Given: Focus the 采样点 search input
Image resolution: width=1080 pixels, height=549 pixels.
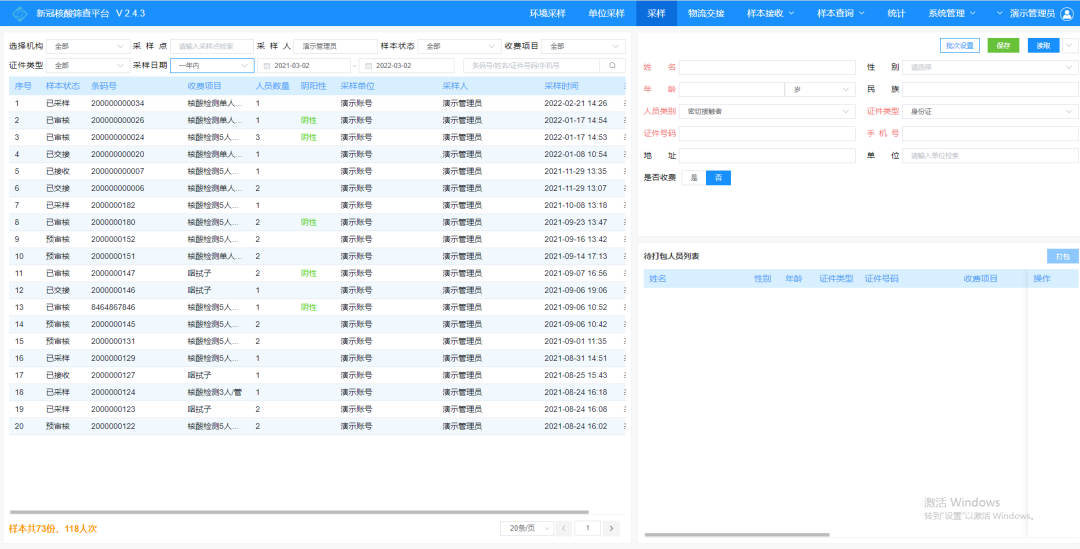Looking at the screenshot, I should click(213, 46).
